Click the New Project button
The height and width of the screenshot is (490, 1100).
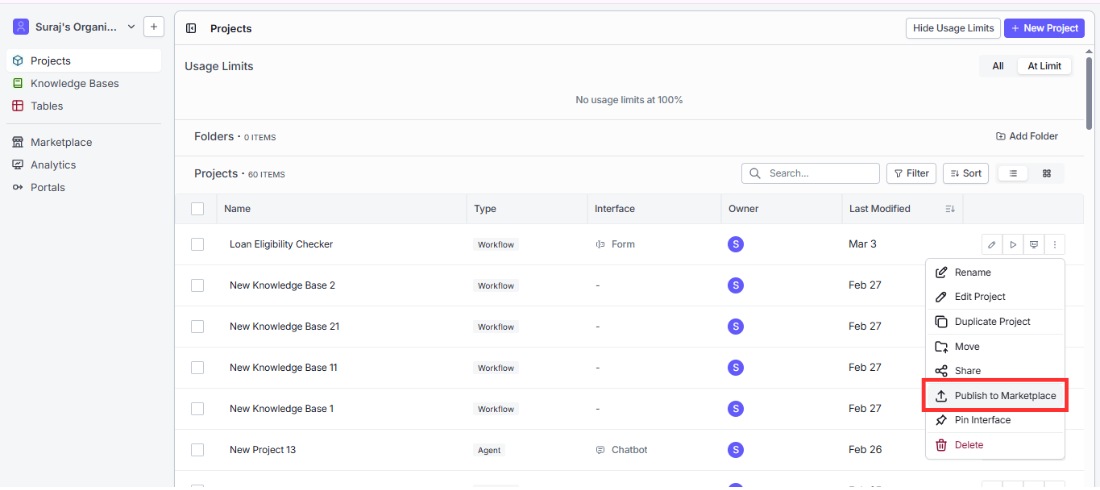pos(1044,28)
